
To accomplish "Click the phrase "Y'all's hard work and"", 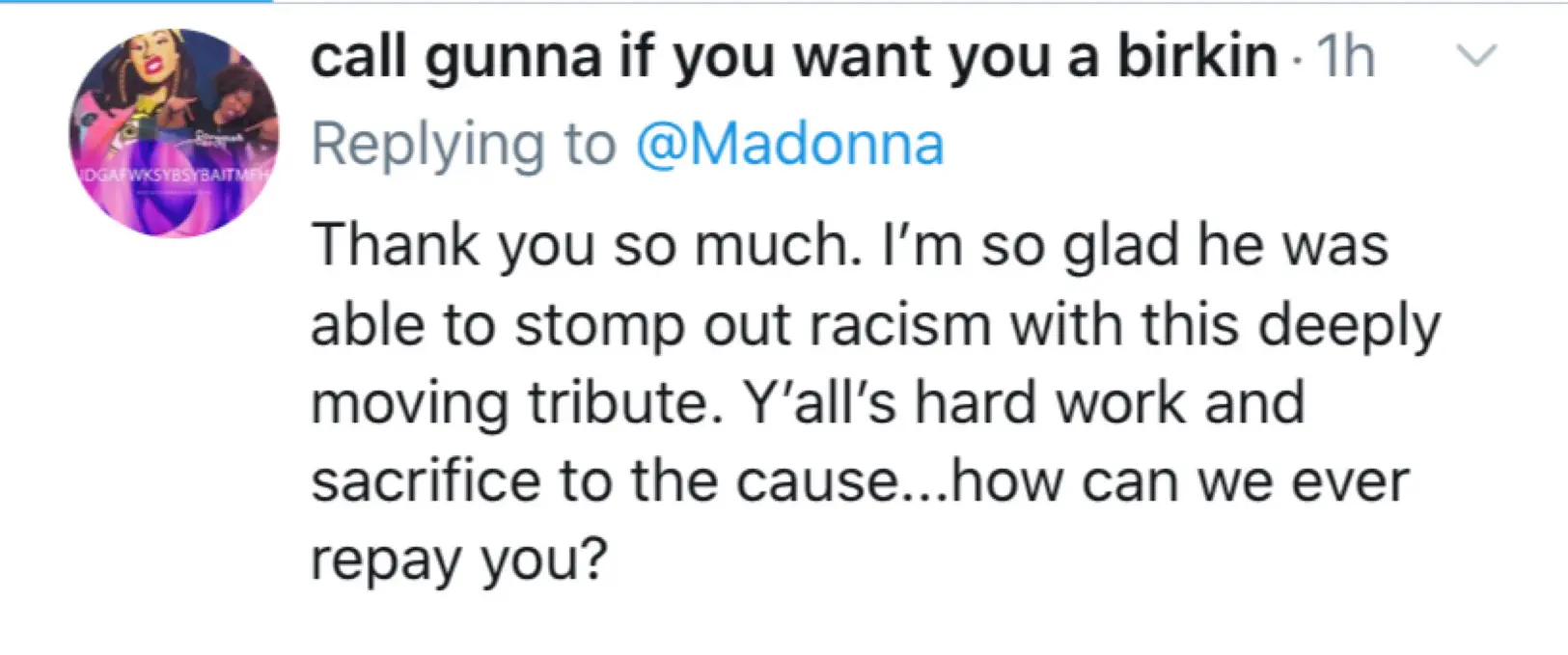I will point(1023,402).
